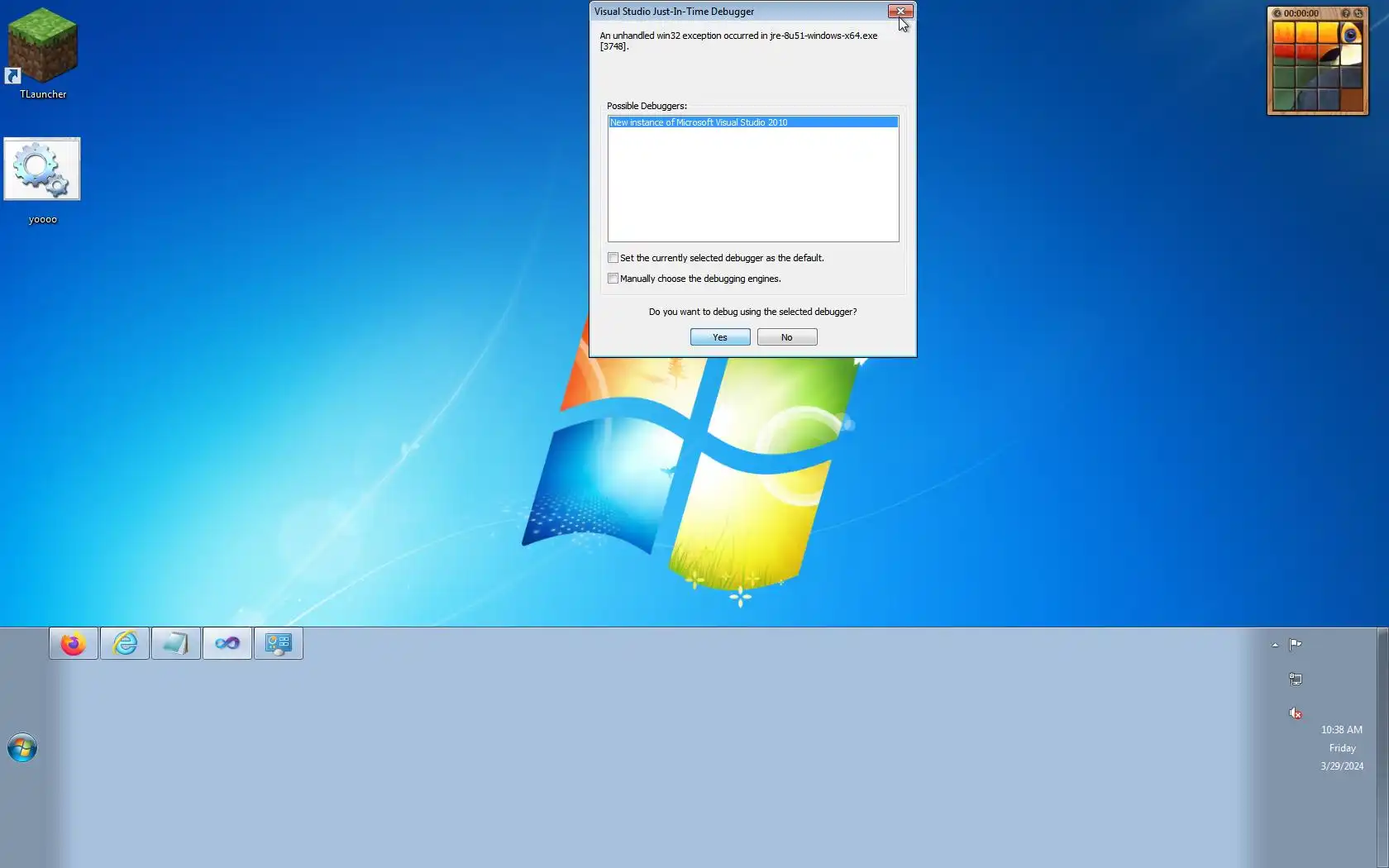
Task: Click the black curved beak puzzle tile
Action: 1329,55
